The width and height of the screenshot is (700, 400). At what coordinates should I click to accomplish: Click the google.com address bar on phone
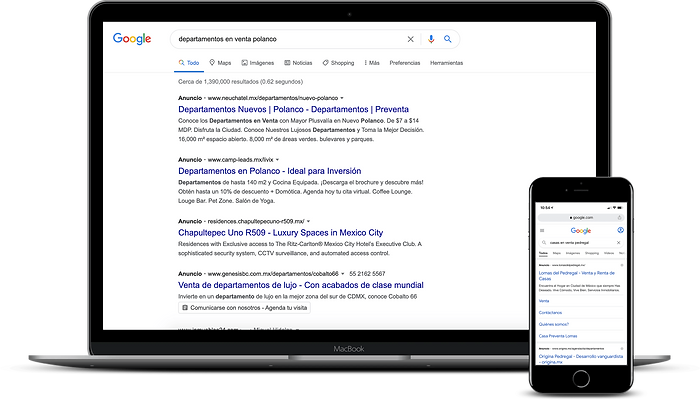click(x=581, y=217)
